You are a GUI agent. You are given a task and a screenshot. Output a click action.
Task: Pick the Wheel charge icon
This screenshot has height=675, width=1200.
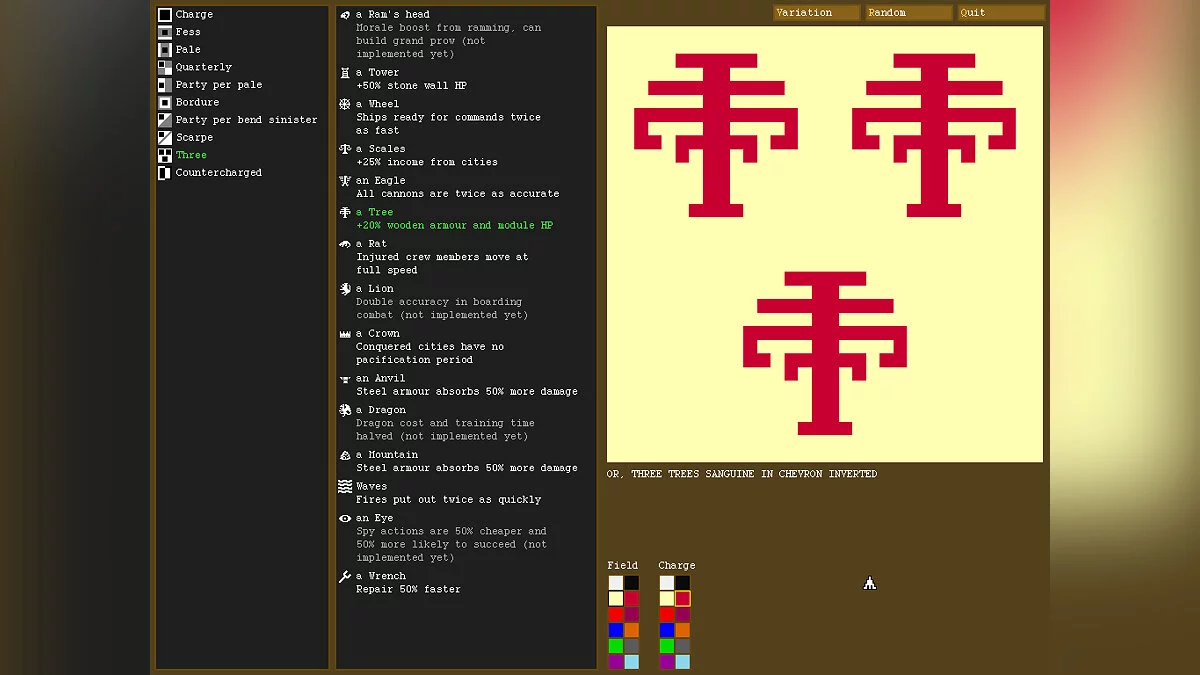click(x=345, y=104)
